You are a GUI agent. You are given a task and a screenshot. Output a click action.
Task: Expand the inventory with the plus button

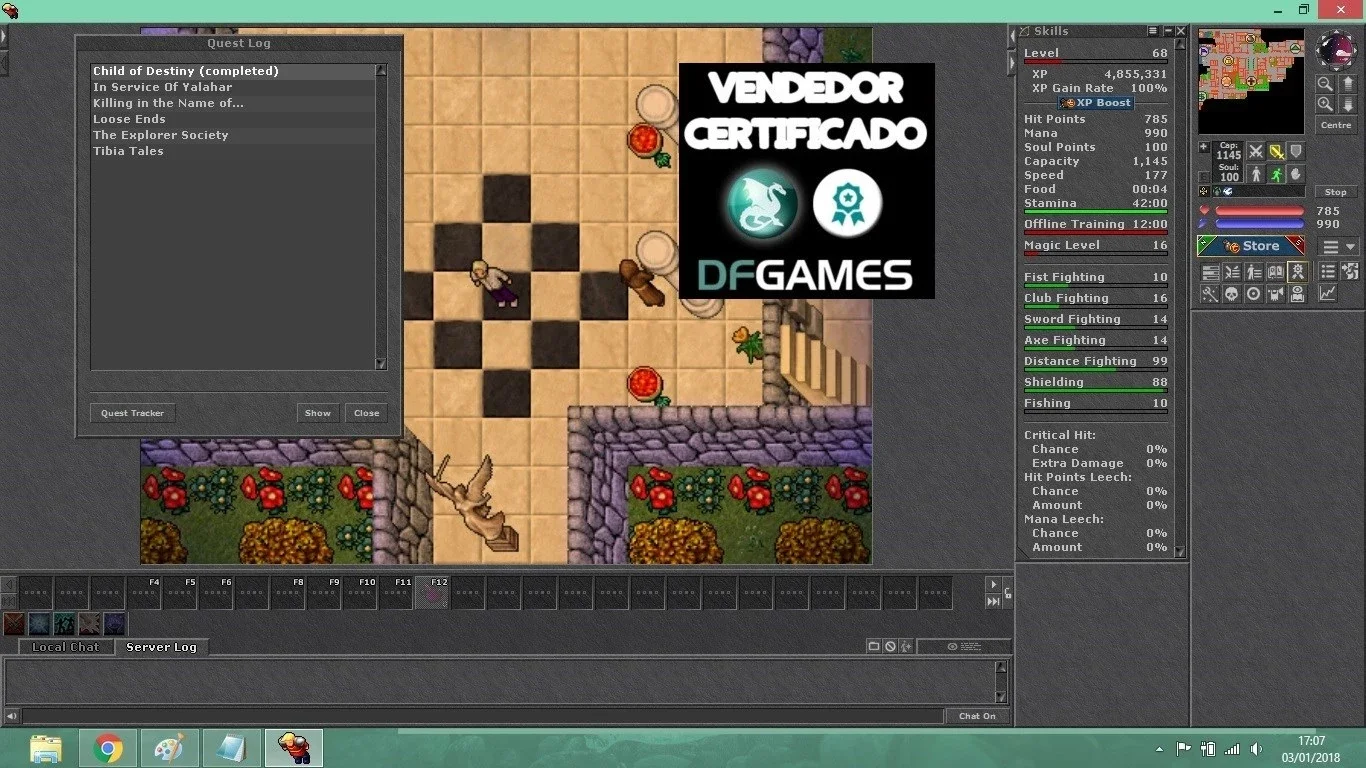[1204, 148]
